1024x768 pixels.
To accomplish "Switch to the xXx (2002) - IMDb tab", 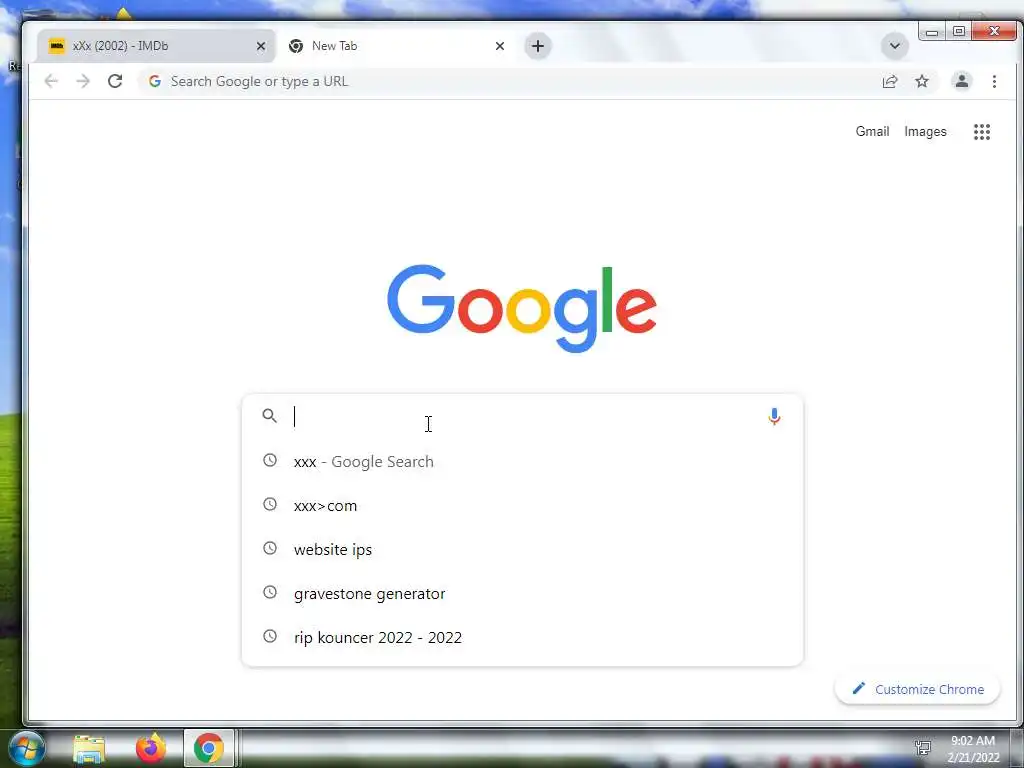I will [x=157, y=46].
